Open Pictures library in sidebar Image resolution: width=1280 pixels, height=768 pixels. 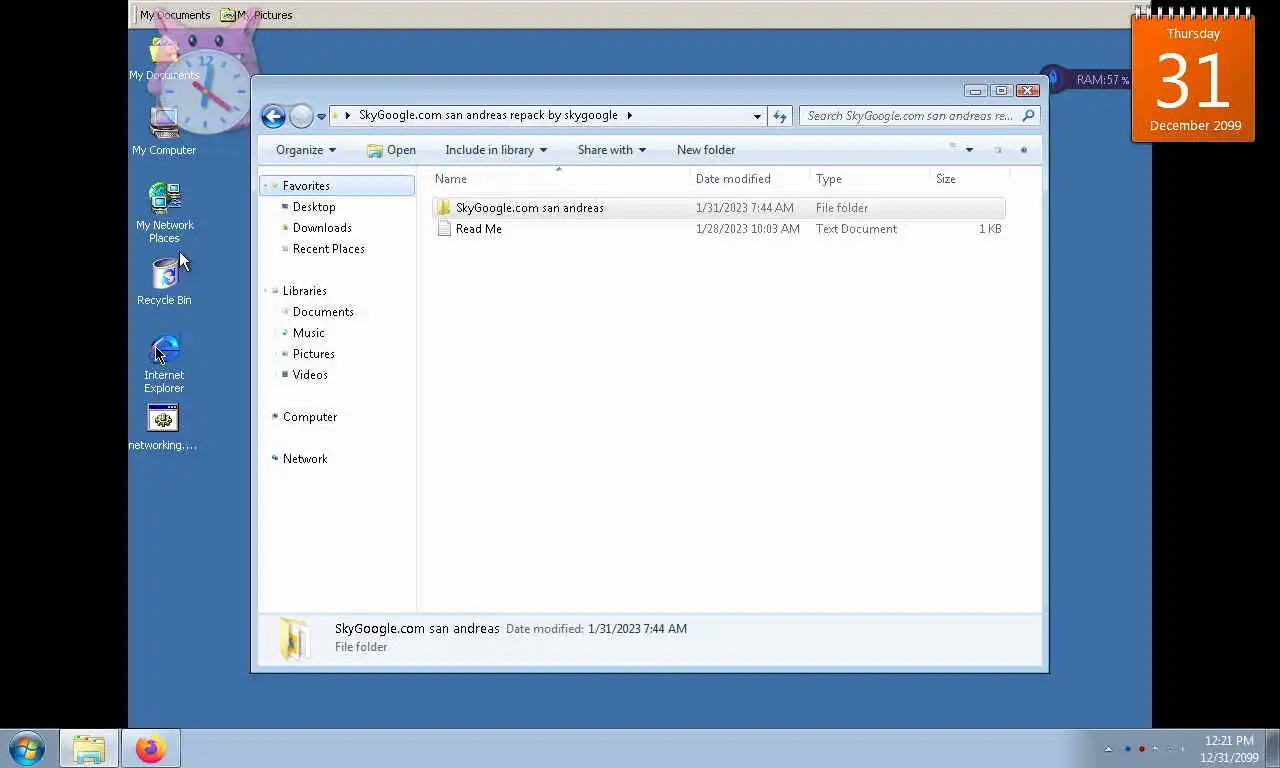click(x=313, y=354)
